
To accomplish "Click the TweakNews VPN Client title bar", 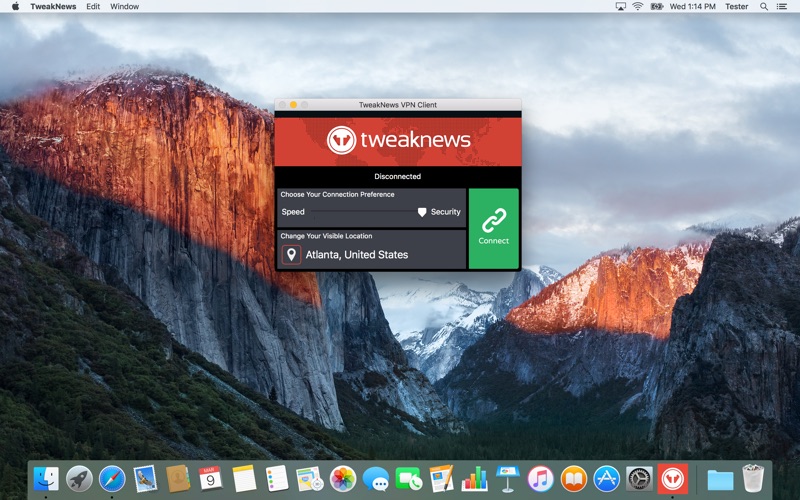I will pyautogui.click(x=398, y=105).
